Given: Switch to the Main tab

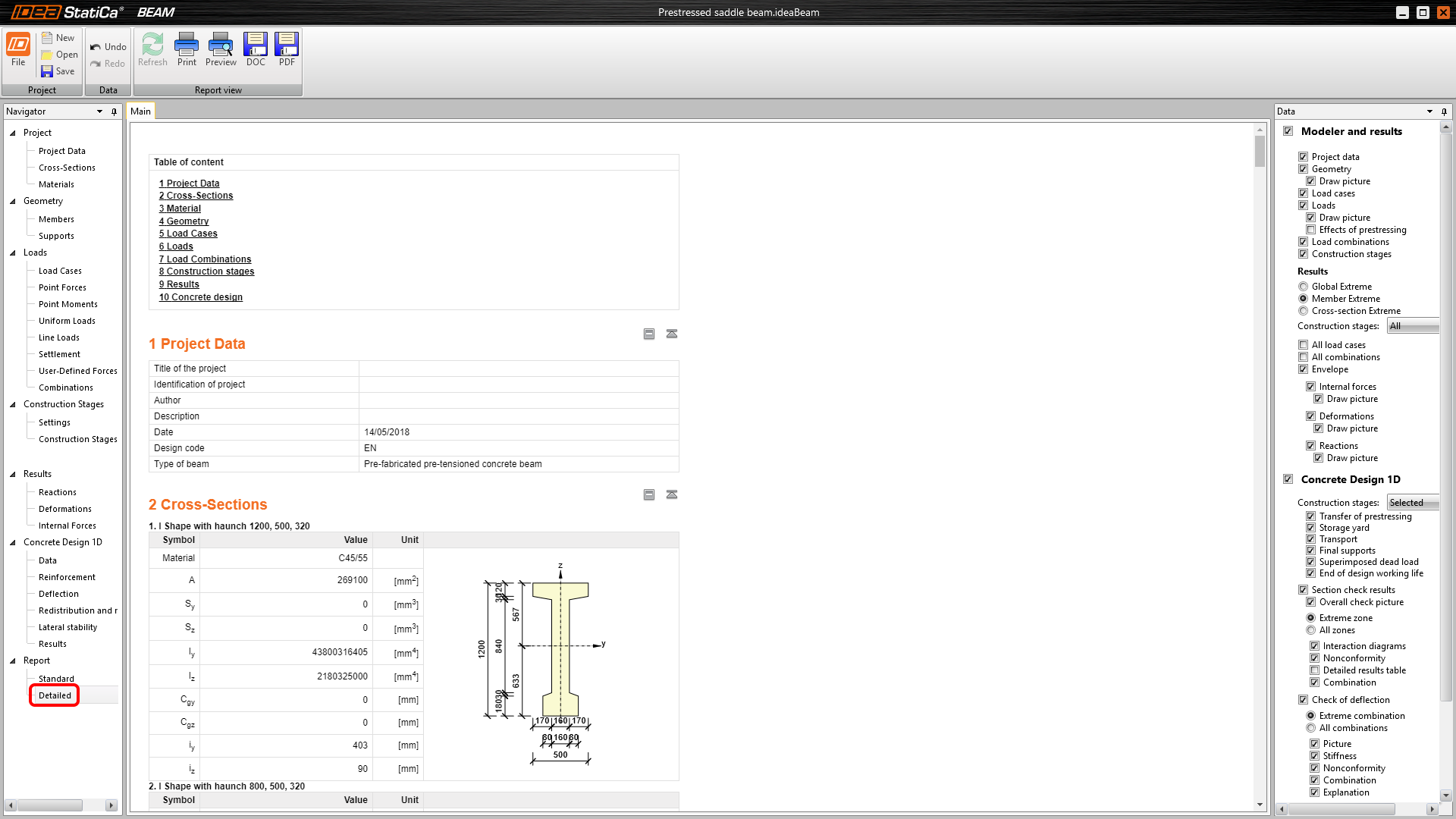Looking at the screenshot, I should coord(140,111).
